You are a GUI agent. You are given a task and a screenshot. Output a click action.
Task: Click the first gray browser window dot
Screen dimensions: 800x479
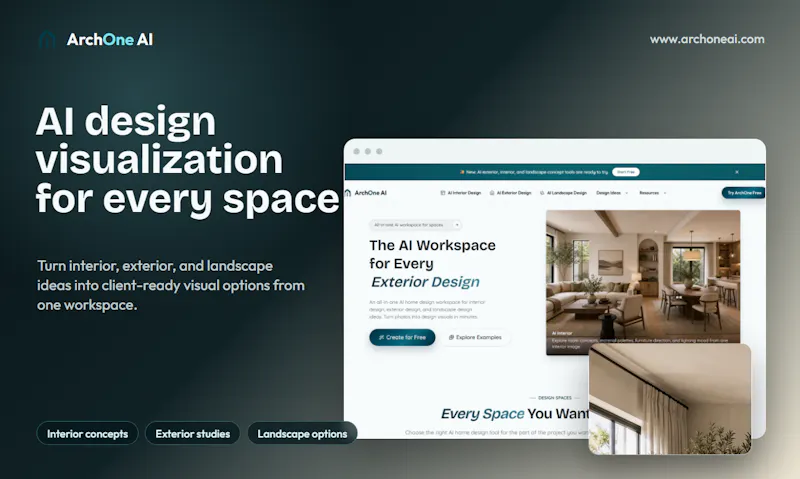357,152
